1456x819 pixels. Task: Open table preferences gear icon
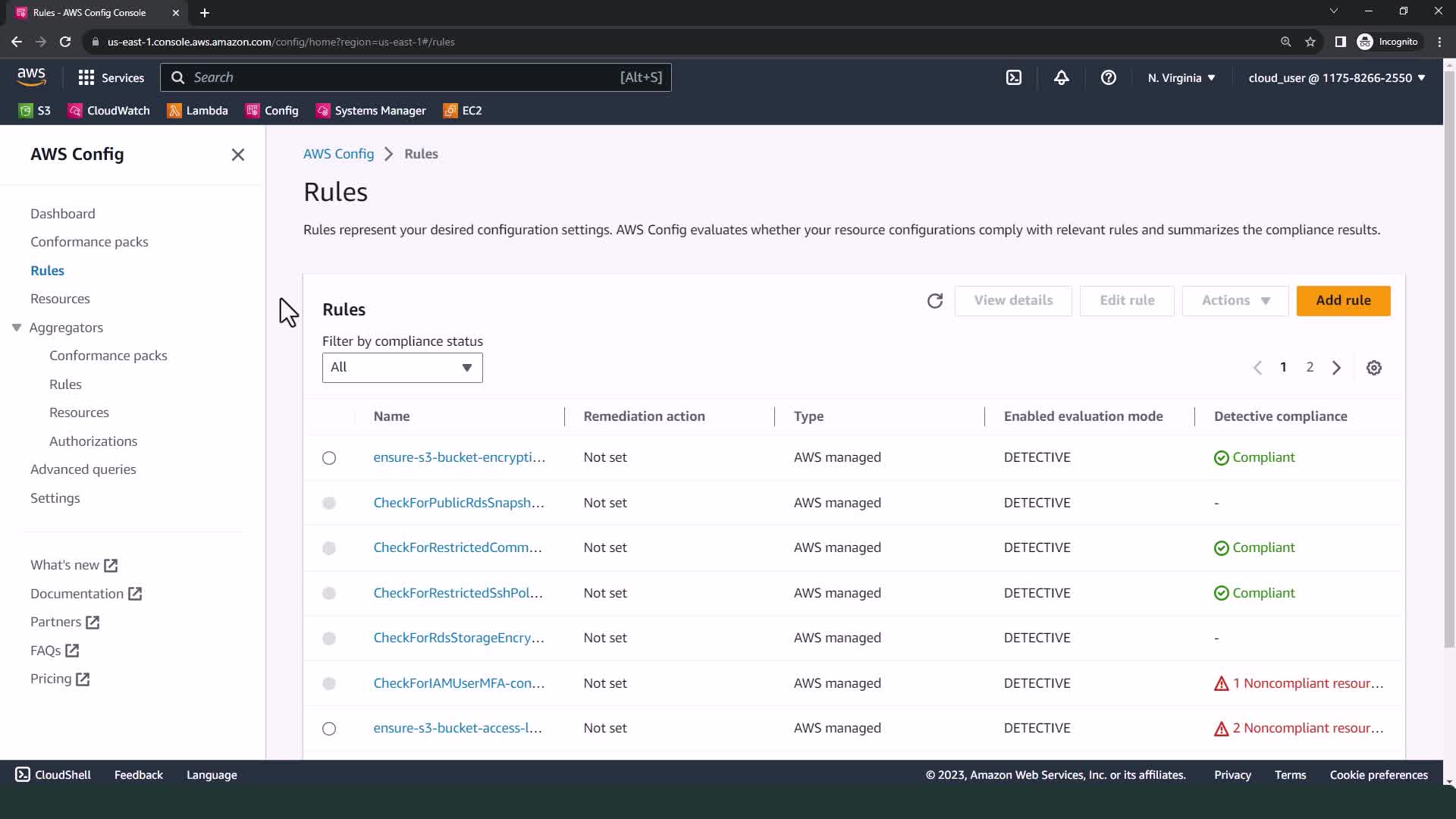(1373, 368)
